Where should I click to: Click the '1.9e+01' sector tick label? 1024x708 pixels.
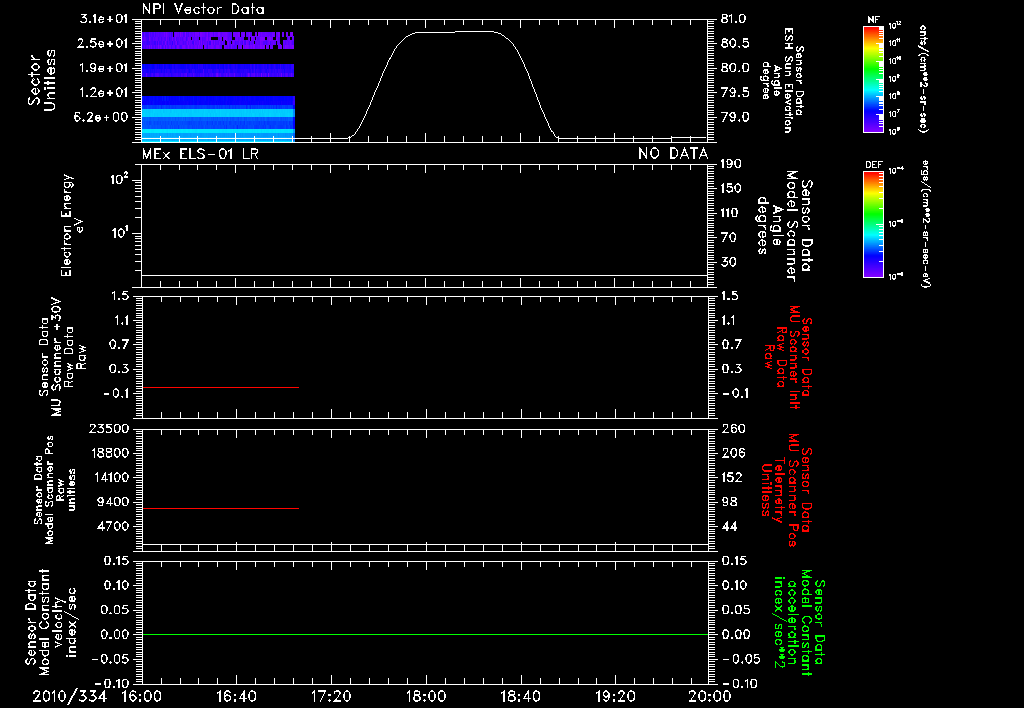click(103, 68)
